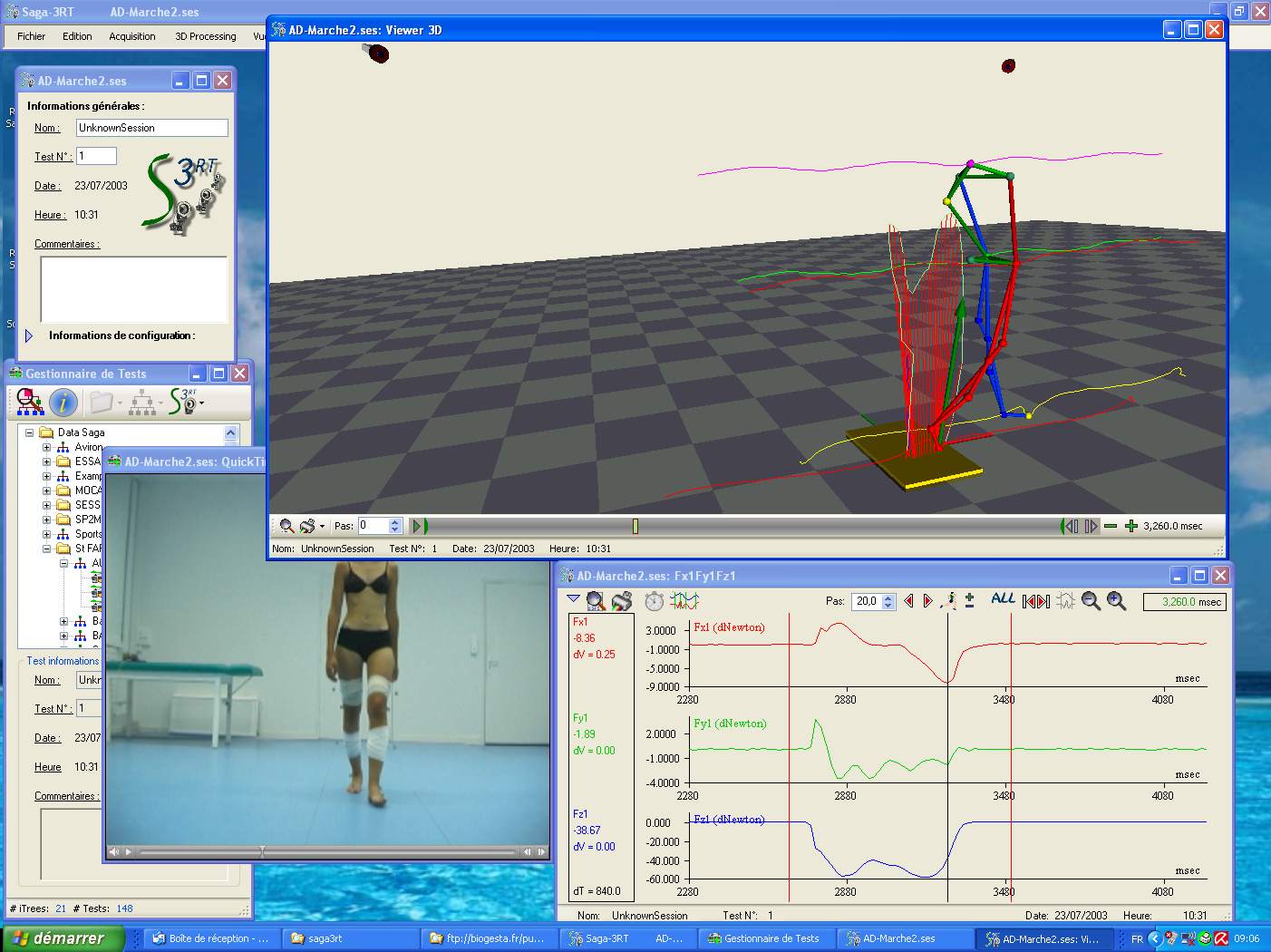1271x952 pixels.
Task: Collapse the Data Saga tree root
Action: (29, 432)
